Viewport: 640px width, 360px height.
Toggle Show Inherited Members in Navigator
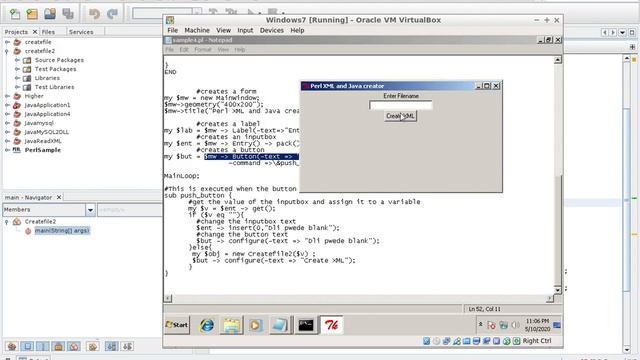(12, 347)
